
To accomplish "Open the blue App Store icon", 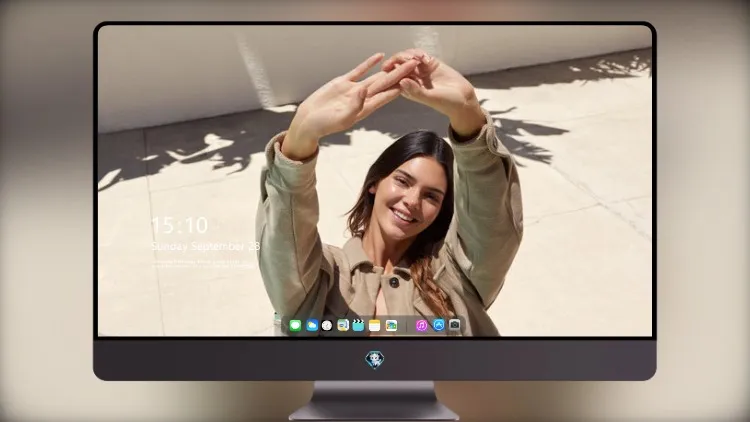I will 439,325.
